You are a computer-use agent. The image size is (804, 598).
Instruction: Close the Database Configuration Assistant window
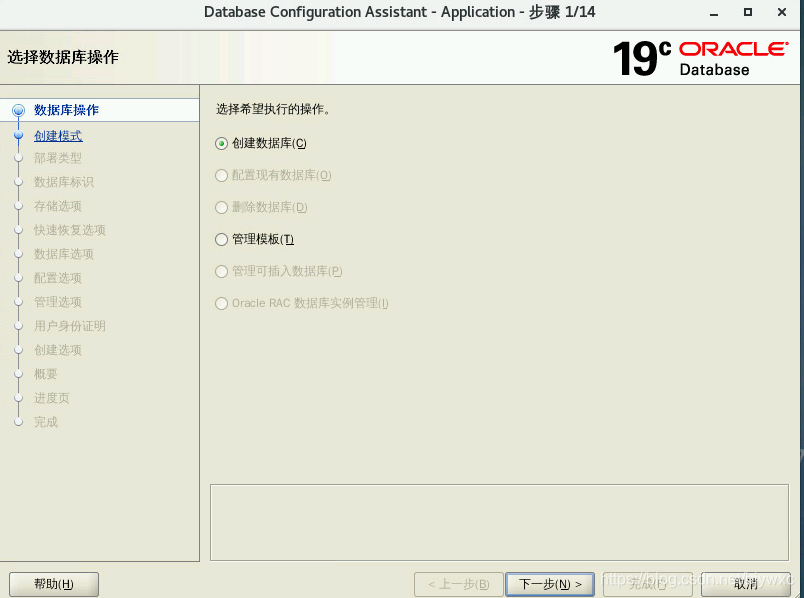(781, 12)
